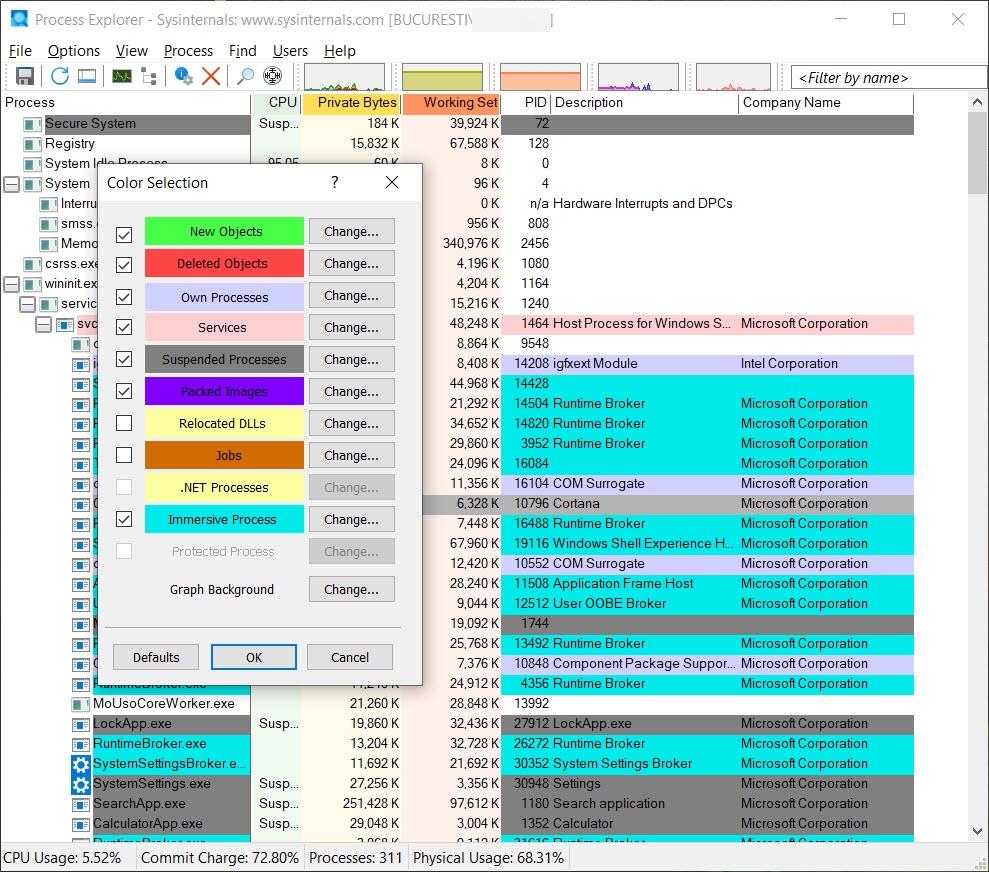Click the green CPU graph toolbar icon
Image resolution: width=989 pixels, height=872 pixels.
click(x=122, y=76)
